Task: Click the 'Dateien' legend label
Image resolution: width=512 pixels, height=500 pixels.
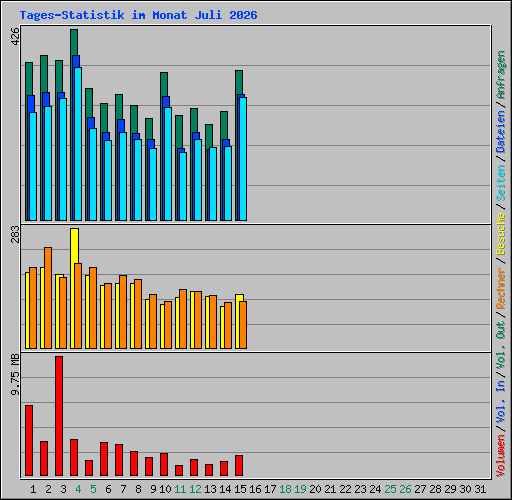Action: (501, 132)
